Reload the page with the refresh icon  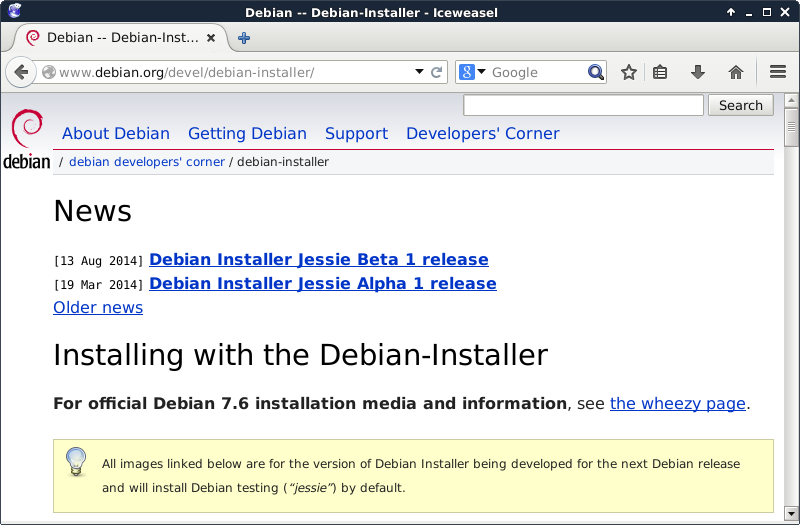point(437,72)
